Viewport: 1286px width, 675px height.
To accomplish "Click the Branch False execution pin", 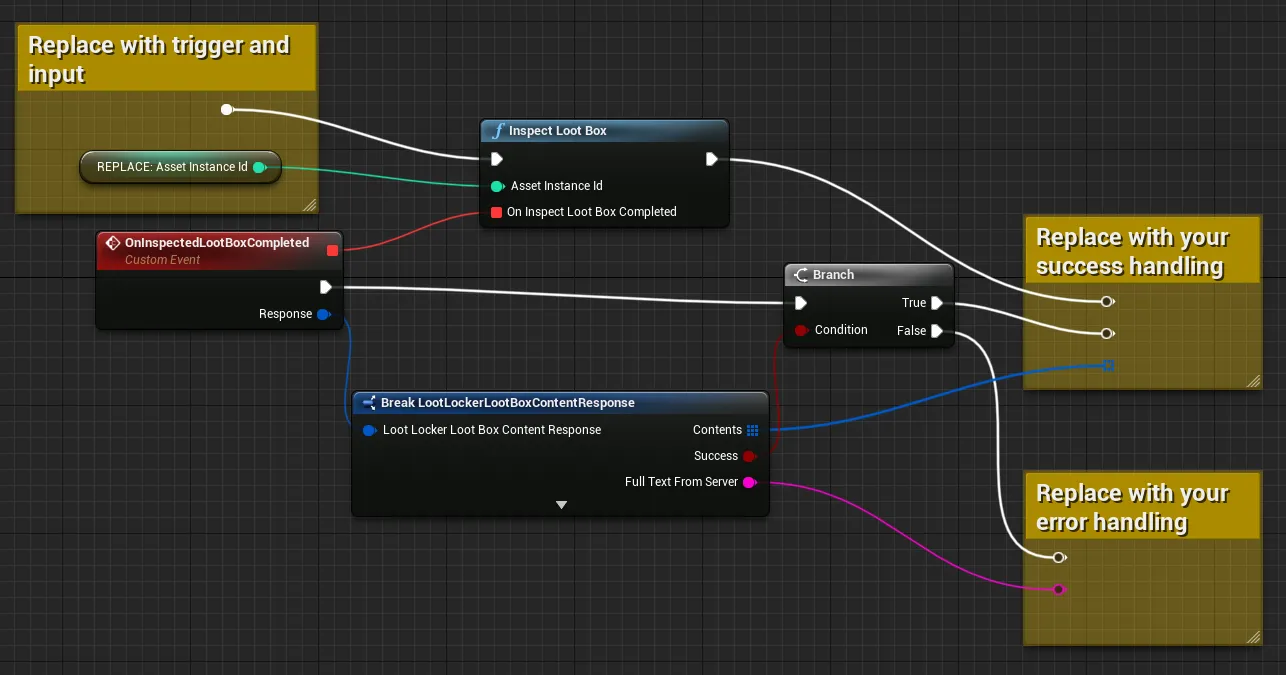I will [936, 331].
